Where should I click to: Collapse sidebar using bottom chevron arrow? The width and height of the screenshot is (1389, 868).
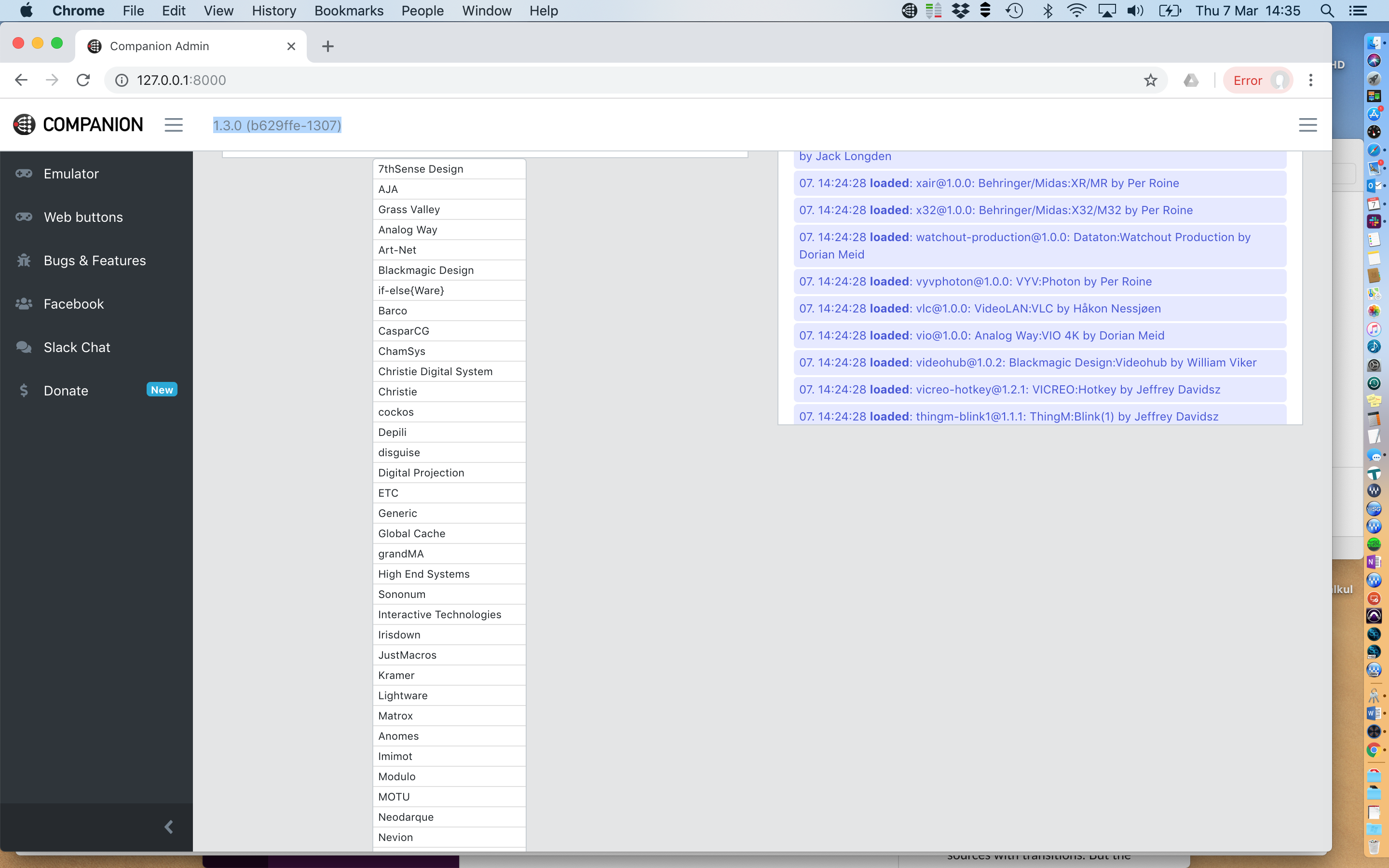tap(169, 827)
